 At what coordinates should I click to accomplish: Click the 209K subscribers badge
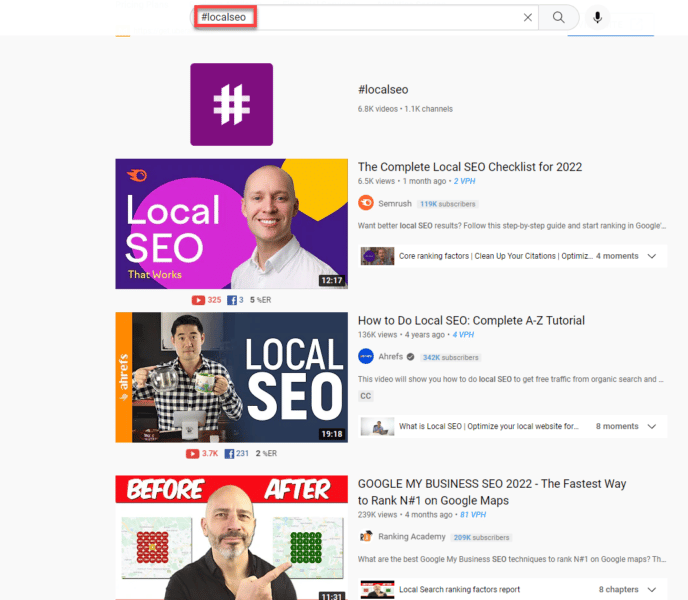(481, 538)
